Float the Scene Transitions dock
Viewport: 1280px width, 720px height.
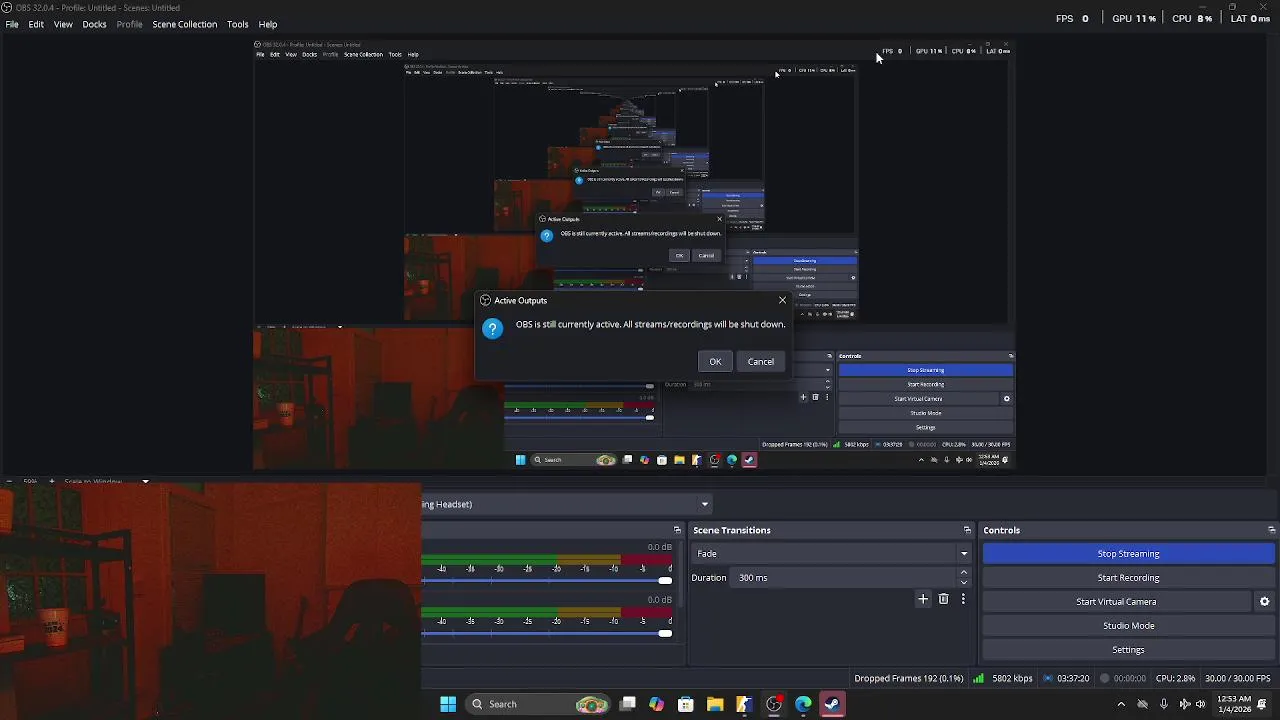967,530
